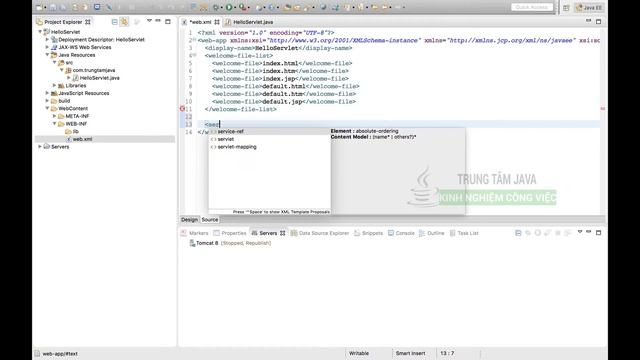640x360 pixels.
Task: Select the com.trungtamjava package label
Action: click(94, 70)
